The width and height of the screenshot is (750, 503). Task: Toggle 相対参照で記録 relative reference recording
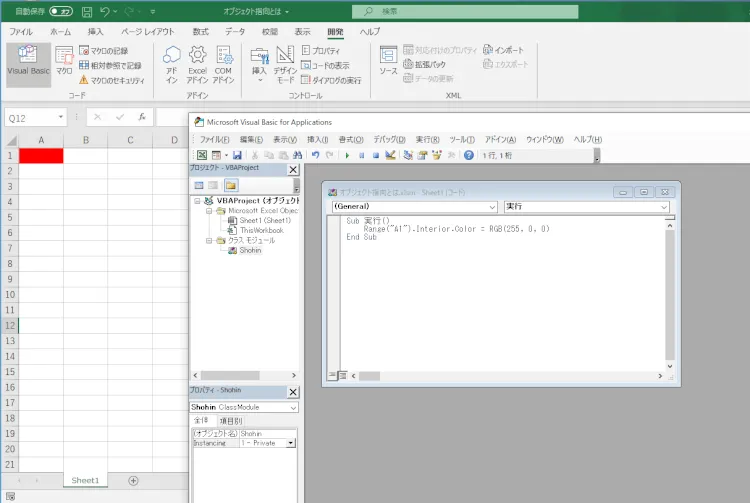tap(110, 66)
